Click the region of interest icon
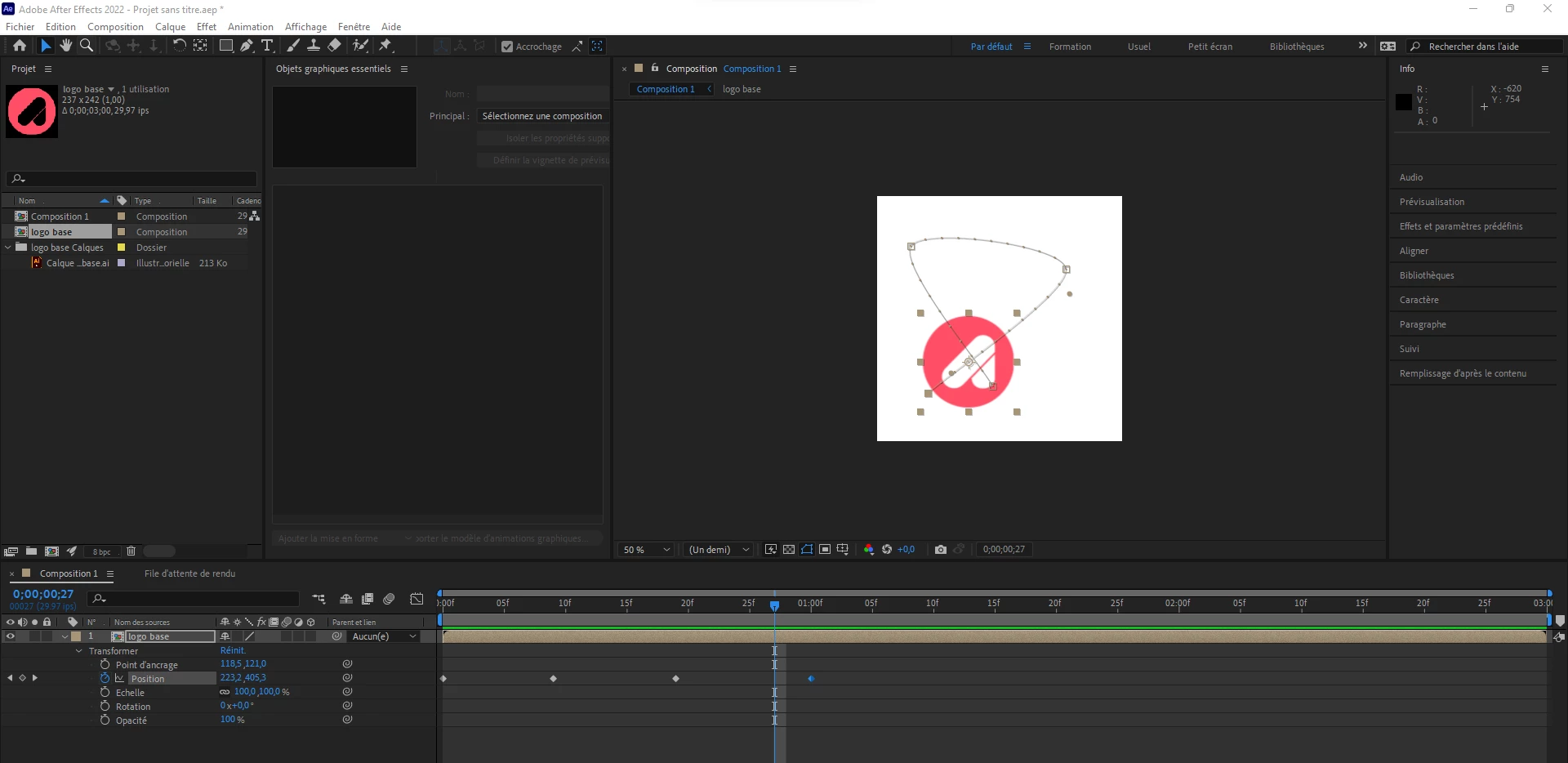Screen dimensions: 1568x763 pyautogui.click(x=825, y=550)
